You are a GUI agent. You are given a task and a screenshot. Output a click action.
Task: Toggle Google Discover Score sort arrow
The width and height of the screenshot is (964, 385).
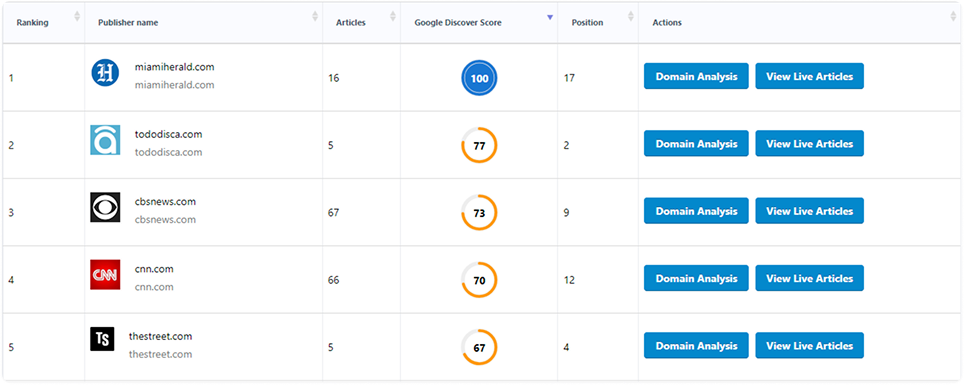[550, 17]
